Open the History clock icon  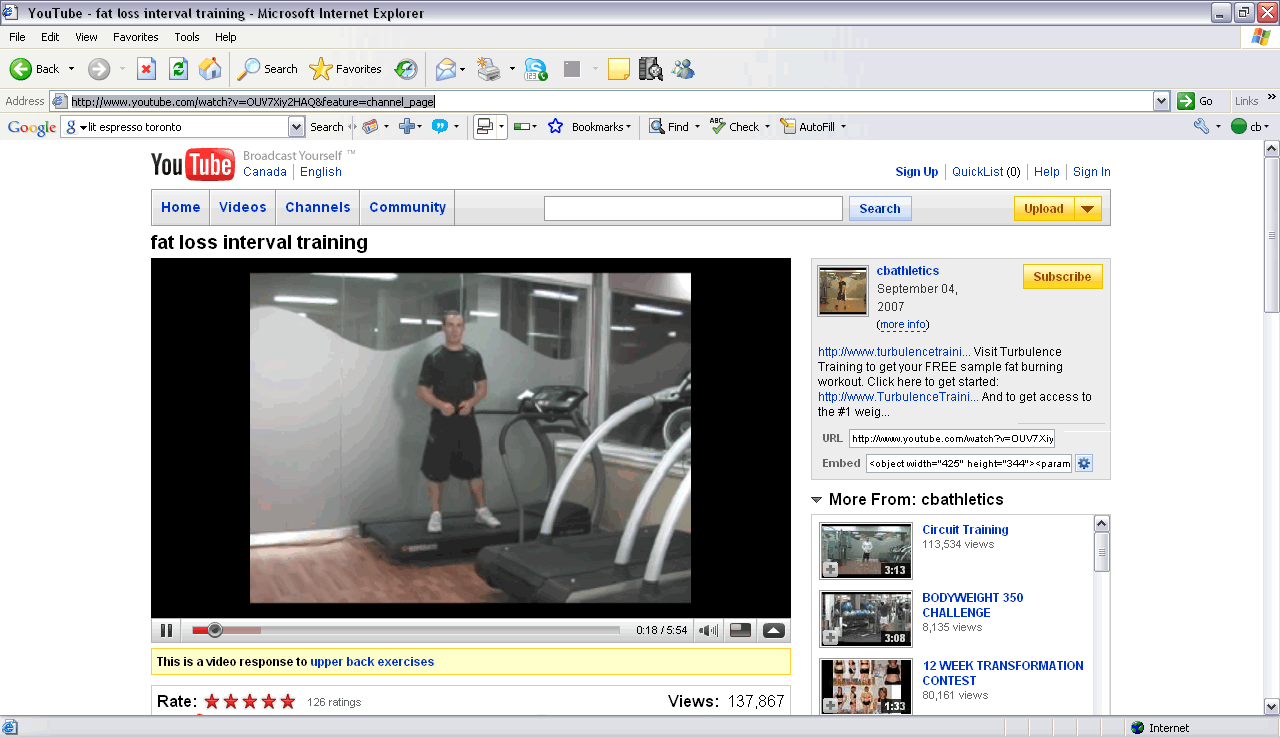405,69
